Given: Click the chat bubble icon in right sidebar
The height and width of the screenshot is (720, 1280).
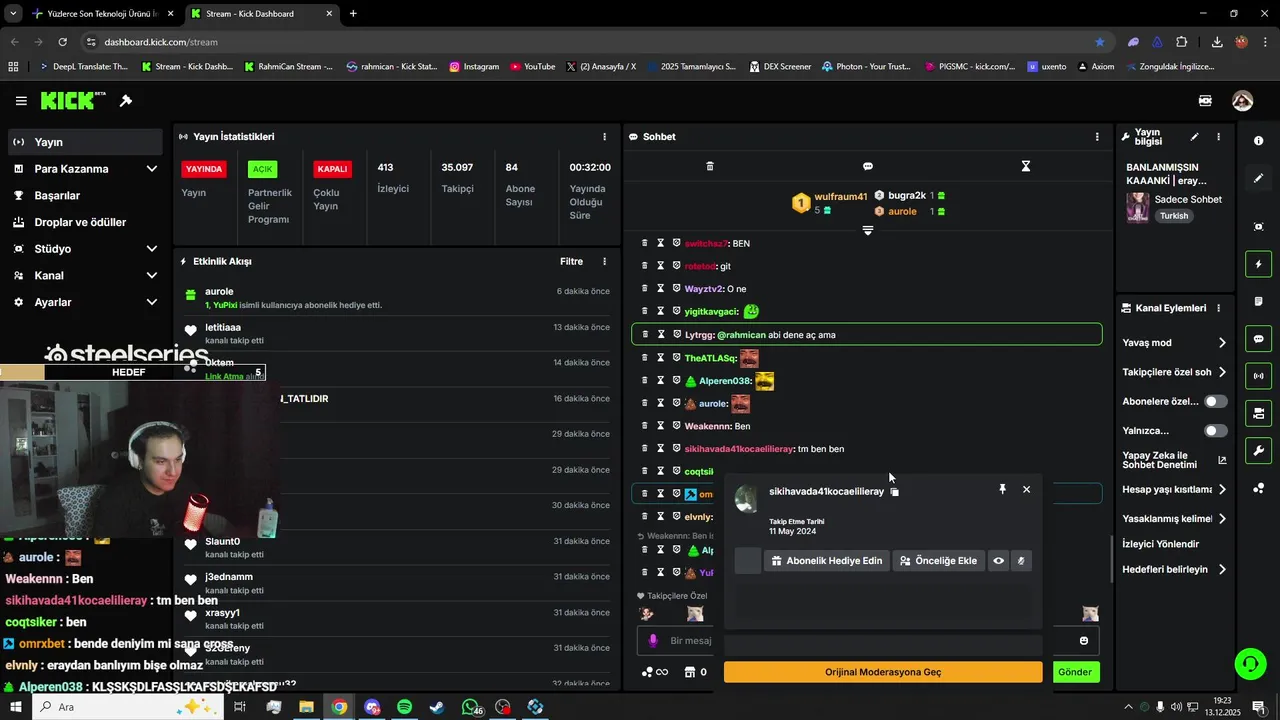Looking at the screenshot, I should click(x=1259, y=339).
